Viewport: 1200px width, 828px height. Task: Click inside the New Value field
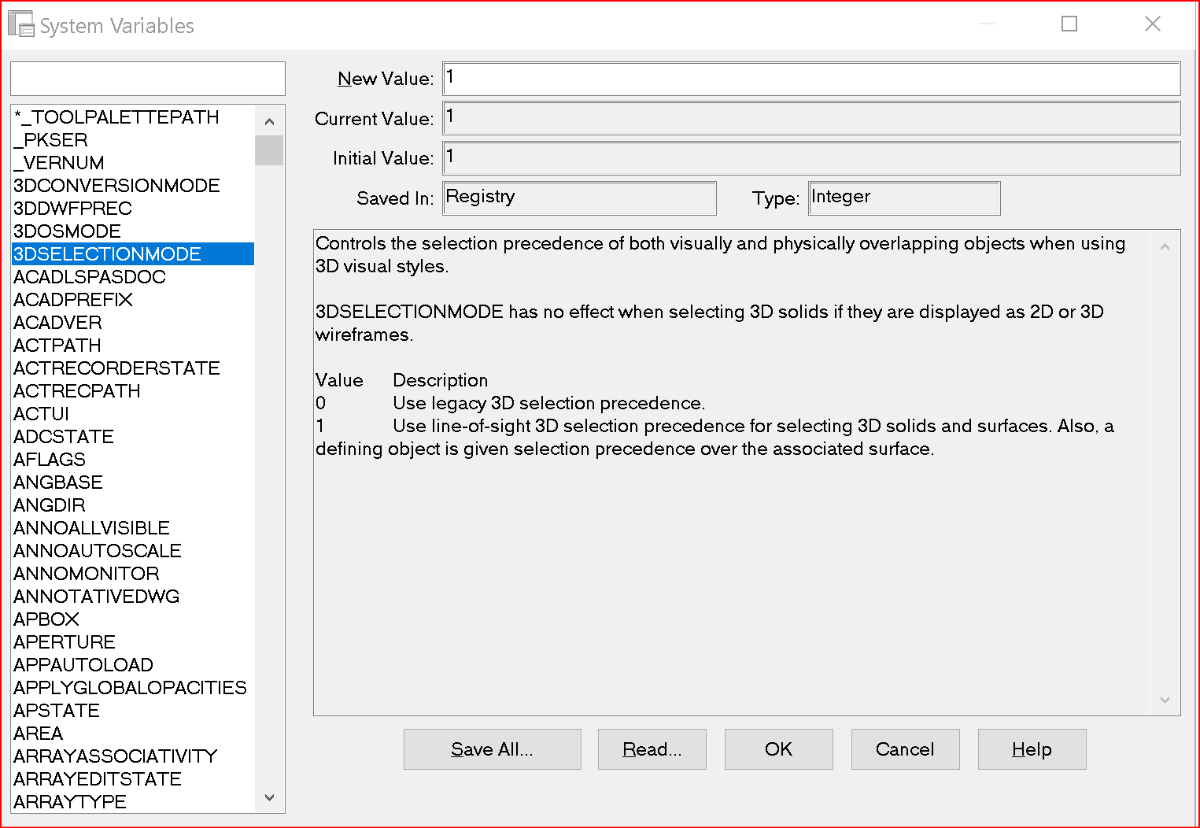811,78
